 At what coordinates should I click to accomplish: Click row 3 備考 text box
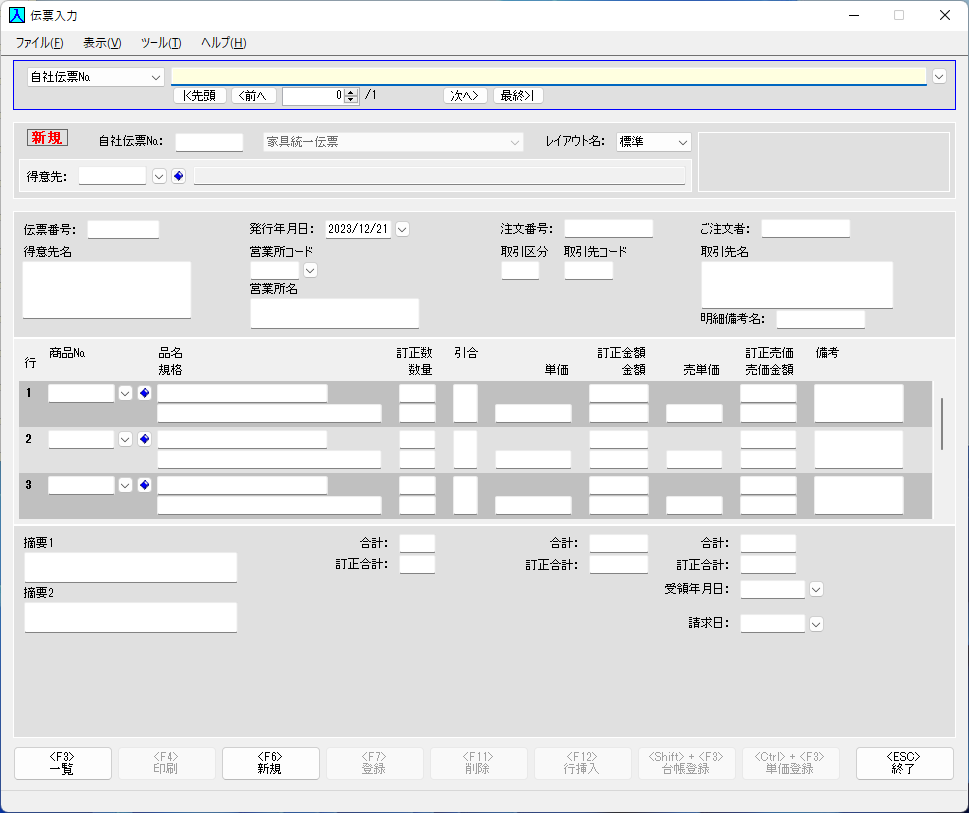point(858,495)
